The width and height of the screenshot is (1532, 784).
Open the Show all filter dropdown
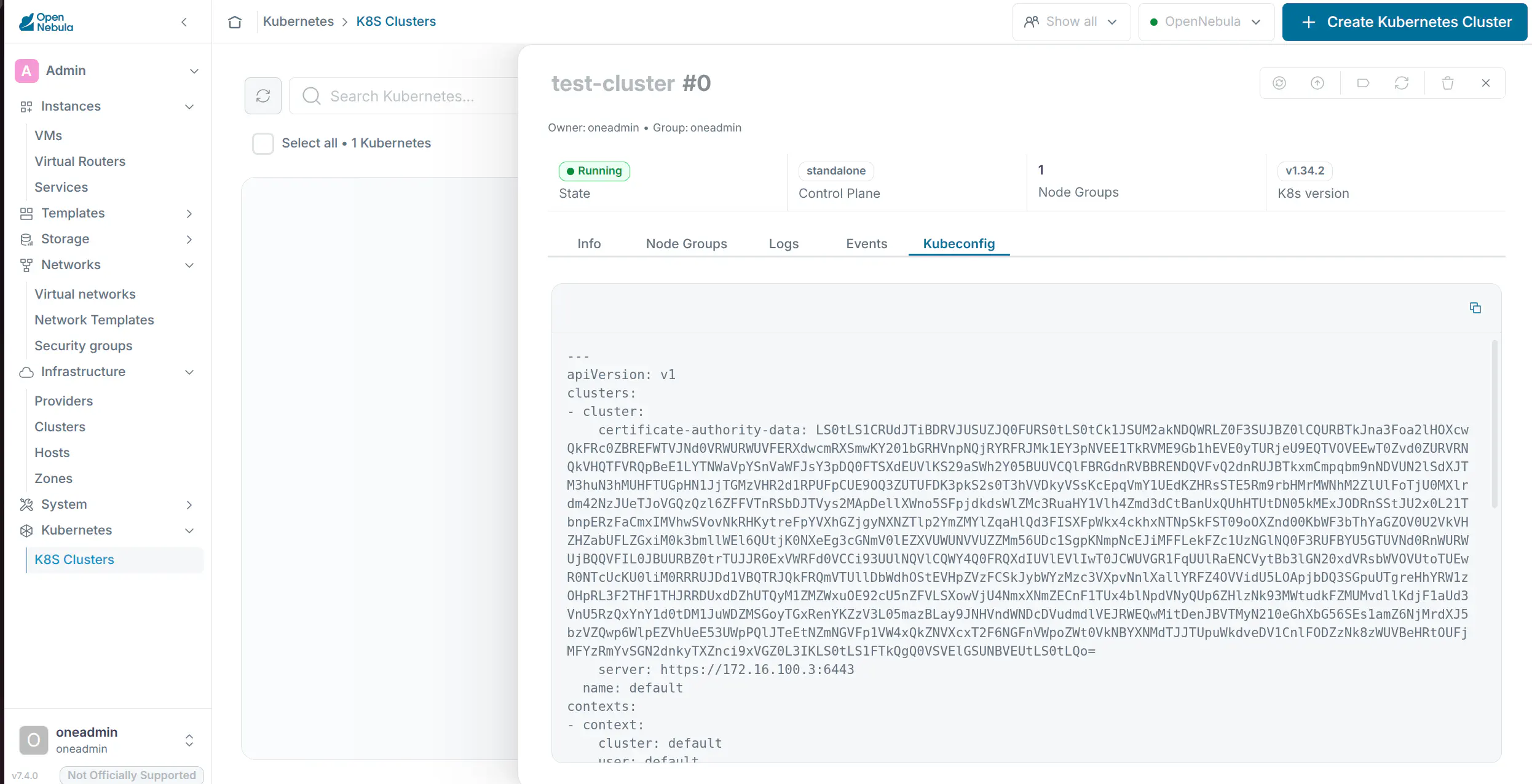pos(1072,22)
